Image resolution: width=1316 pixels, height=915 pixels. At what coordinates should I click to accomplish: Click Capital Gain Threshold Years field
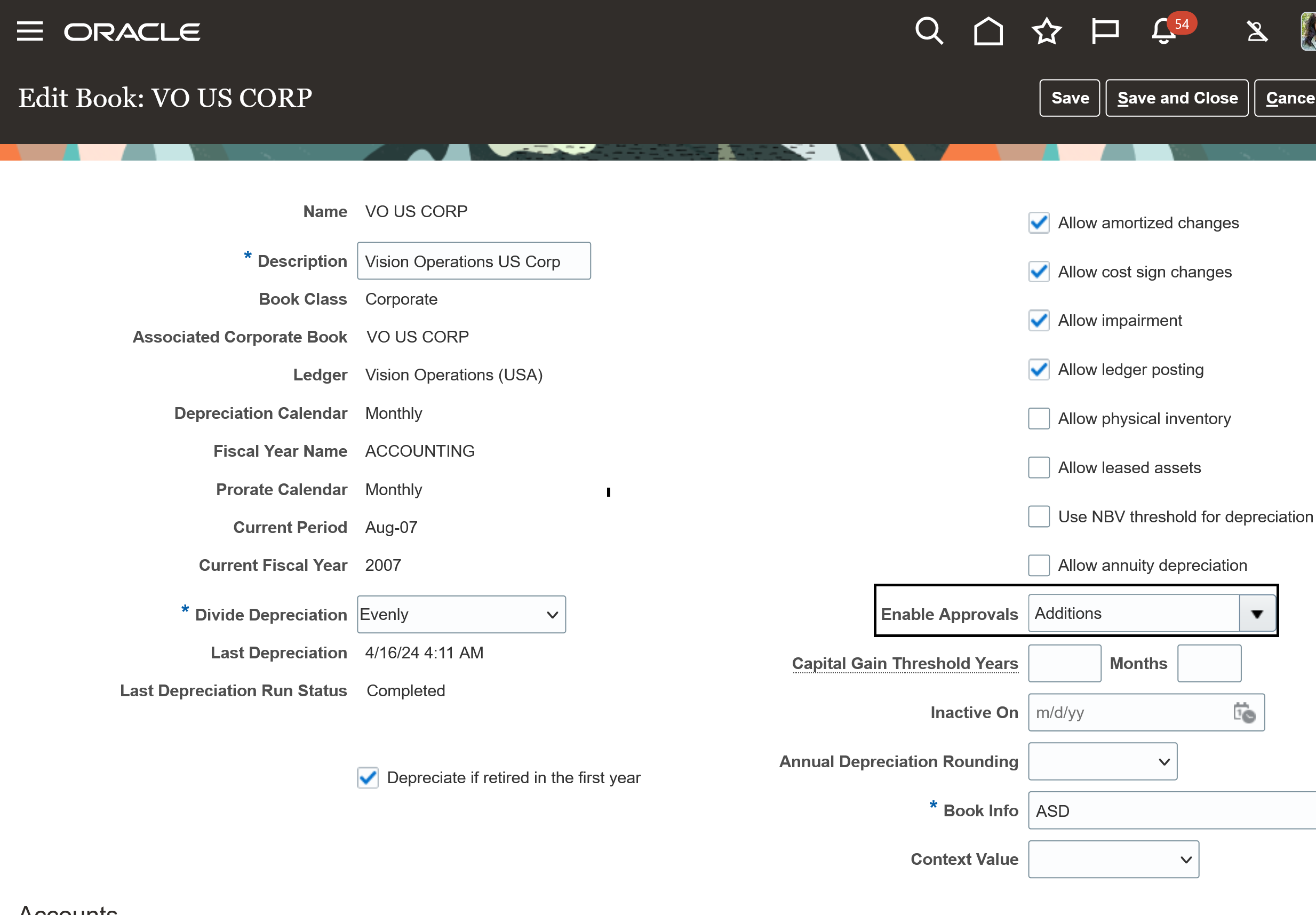(x=1064, y=664)
